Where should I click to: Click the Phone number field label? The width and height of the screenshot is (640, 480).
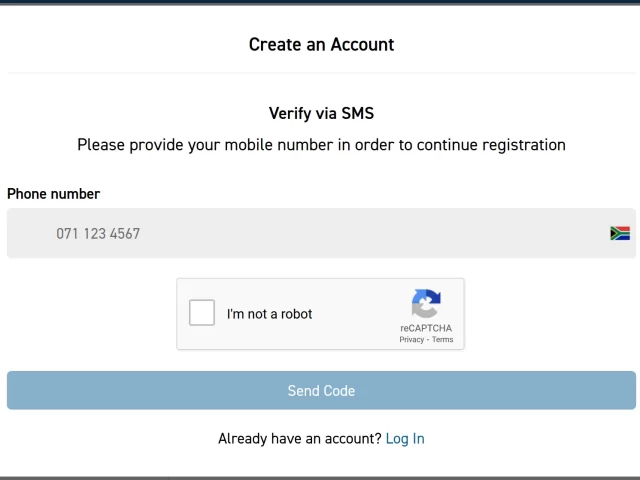click(x=53, y=194)
